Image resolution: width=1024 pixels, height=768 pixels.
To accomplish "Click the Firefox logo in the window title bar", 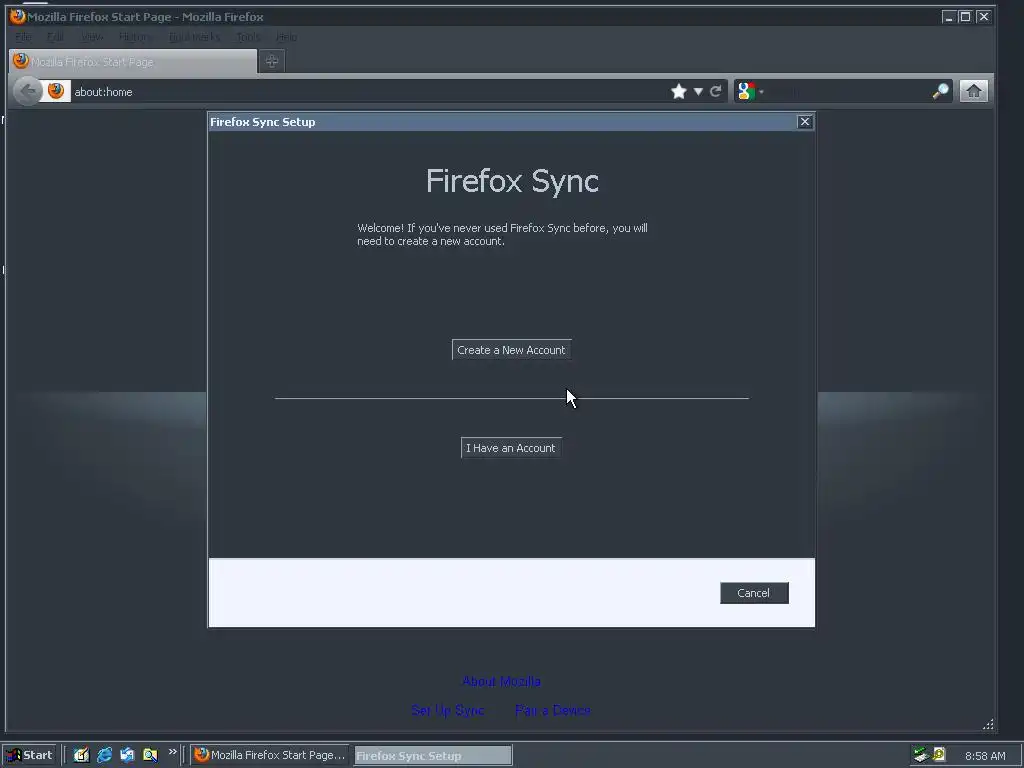I will [x=18, y=16].
